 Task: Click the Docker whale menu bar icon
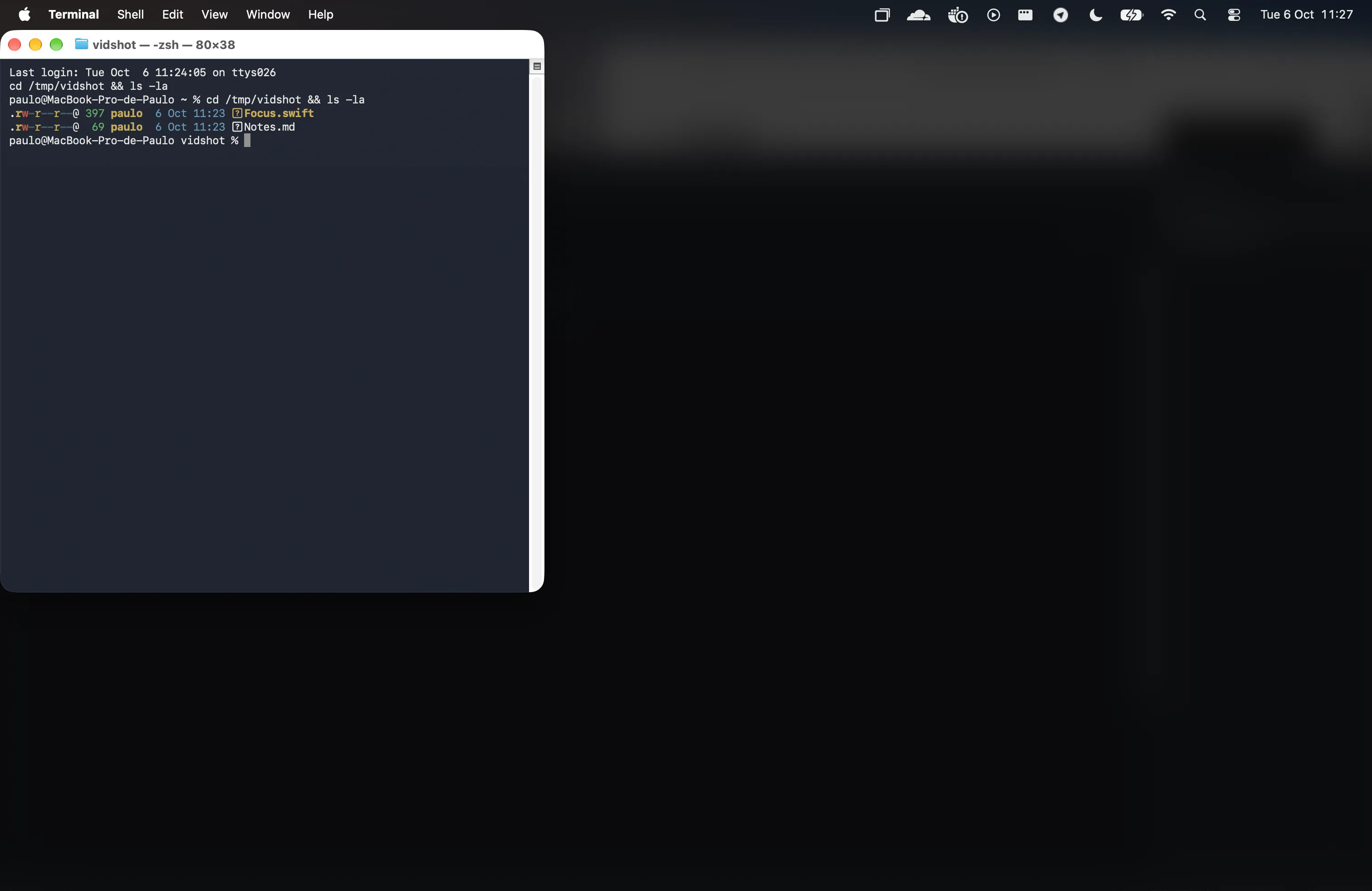click(958, 15)
